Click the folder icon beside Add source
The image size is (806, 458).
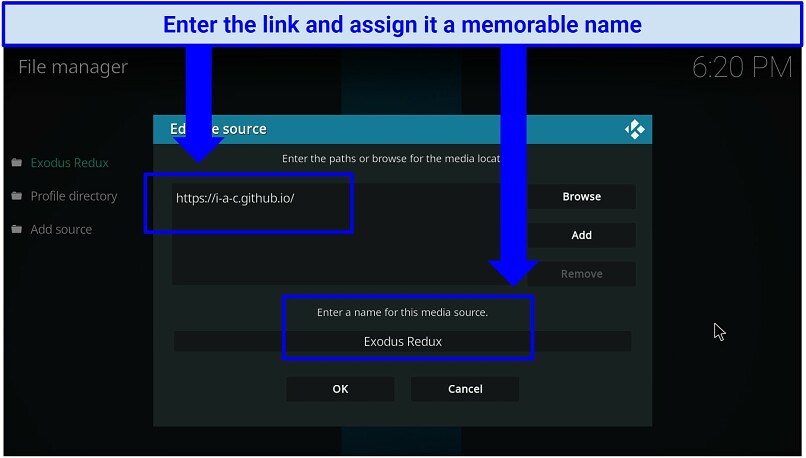(17, 229)
